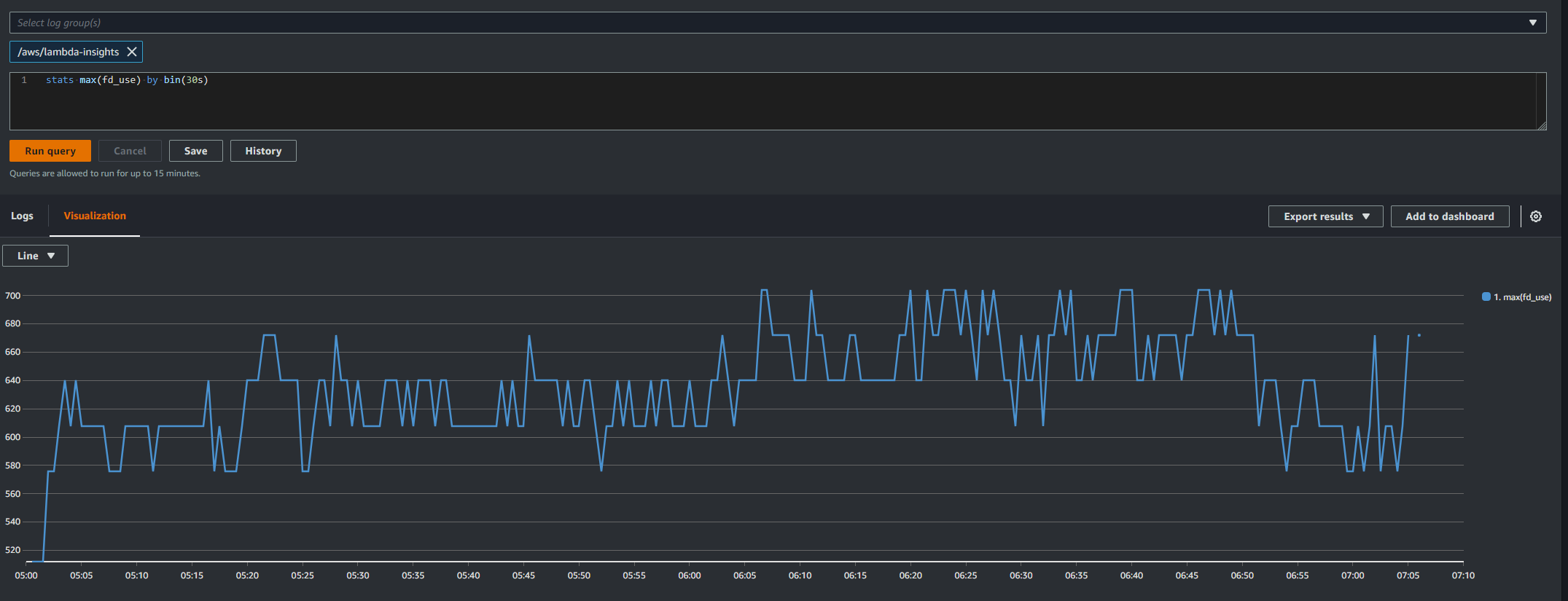The image size is (1568, 601).
Task: Expand the Select log group(s) dropdown
Action: [x=1532, y=23]
